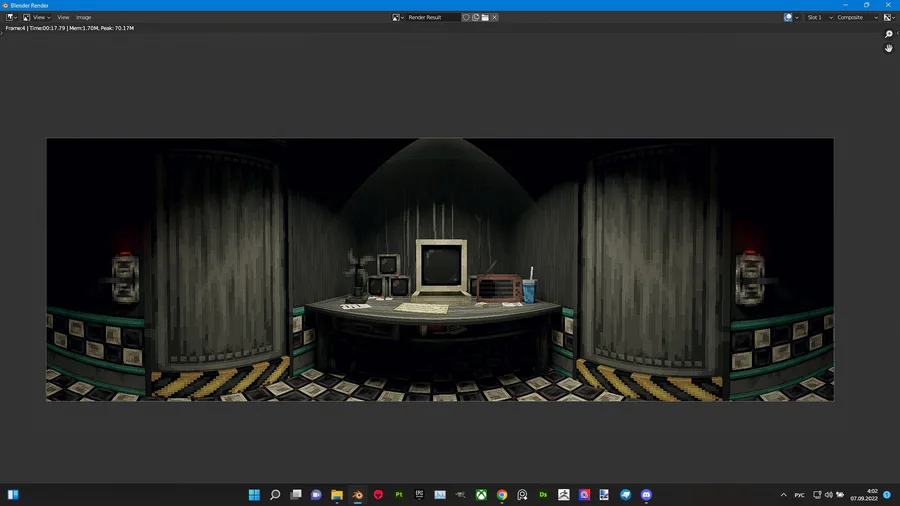Screen dimensions: 900x506
Task: Open the Slot 1 dropdown
Action: click(x=820, y=17)
